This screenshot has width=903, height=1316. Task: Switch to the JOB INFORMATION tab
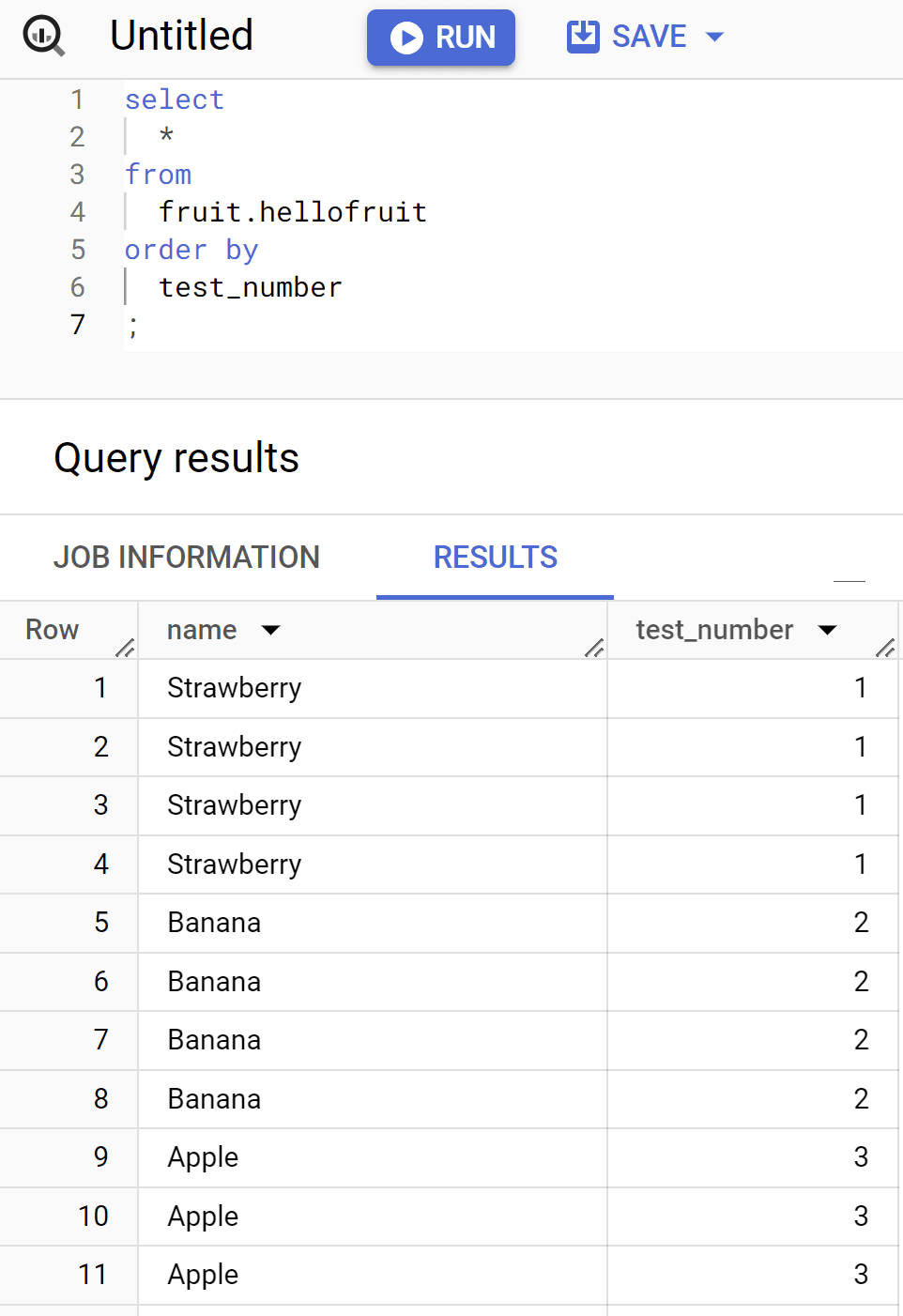coord(187,558)
